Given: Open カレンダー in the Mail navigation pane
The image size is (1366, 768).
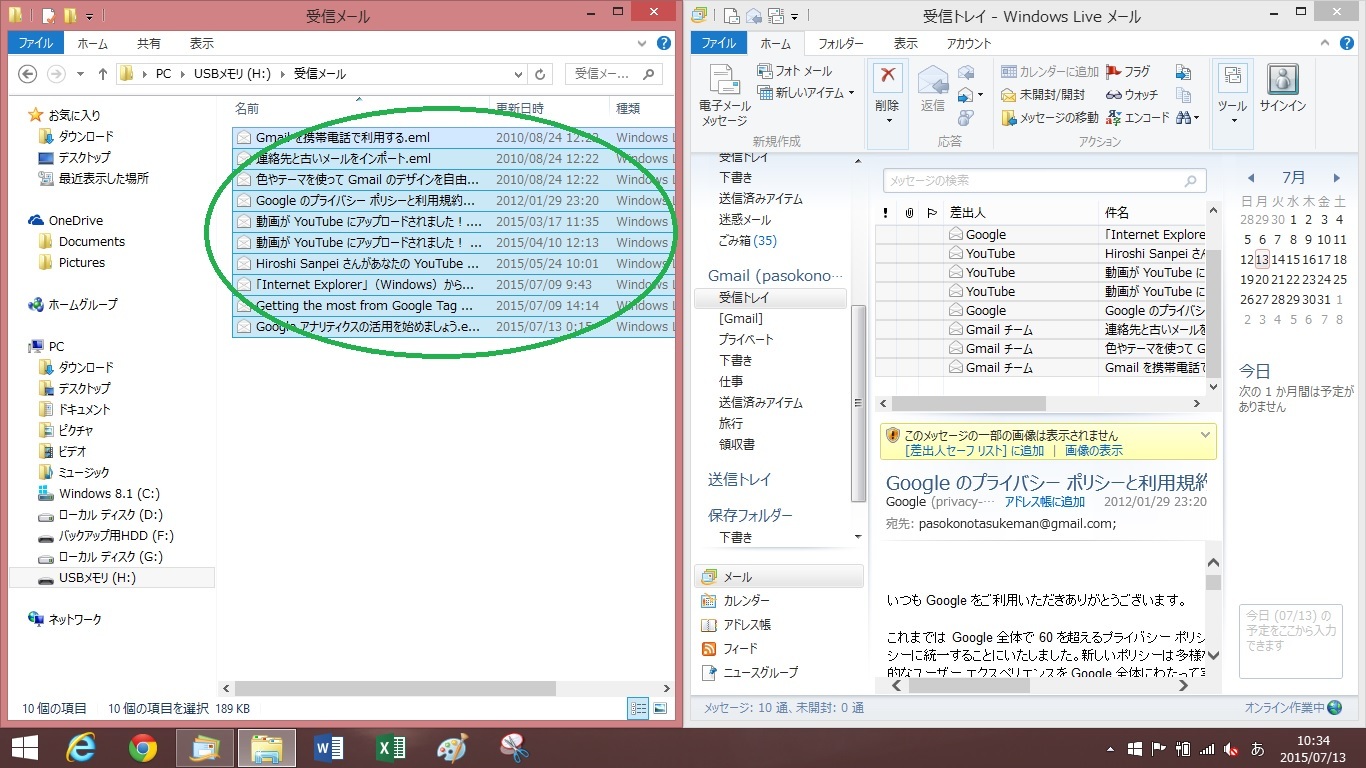Looking at the screenshot, I should (735, 601).
